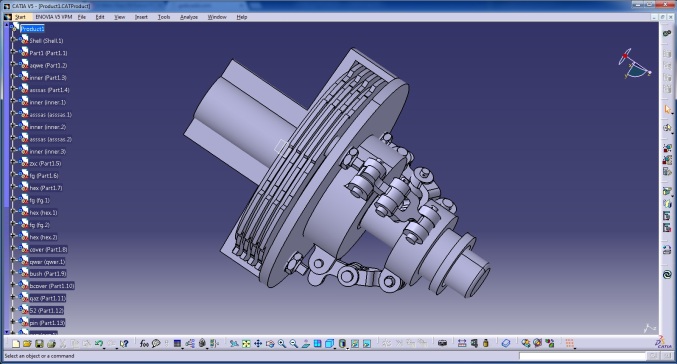Screen dimensions: 677x364
Task: Select asssas (Part1.4) in the tree
Action: [49, 90]
